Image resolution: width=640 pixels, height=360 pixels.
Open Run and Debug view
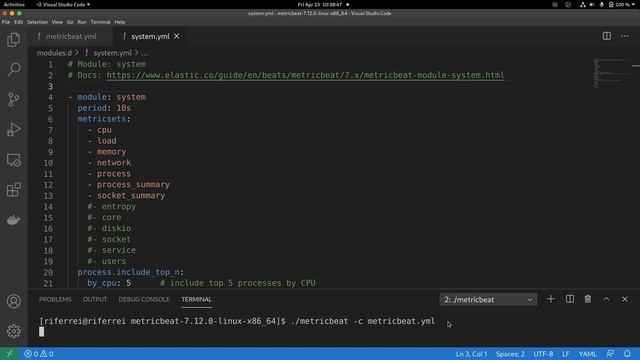[13, 129]
